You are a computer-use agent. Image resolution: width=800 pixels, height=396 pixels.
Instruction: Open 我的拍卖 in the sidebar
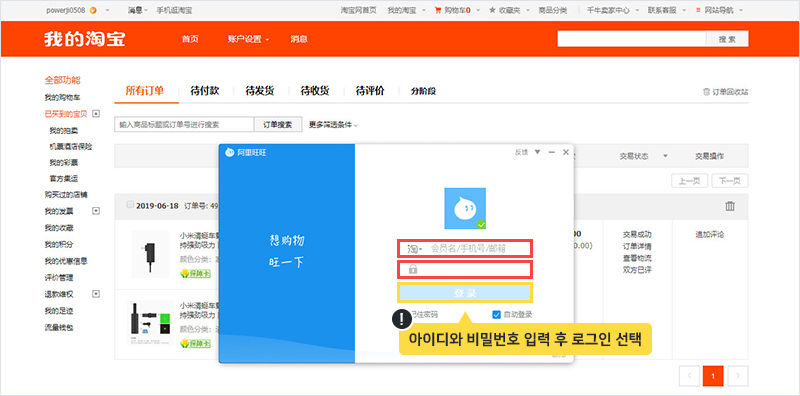pos(64,131)
